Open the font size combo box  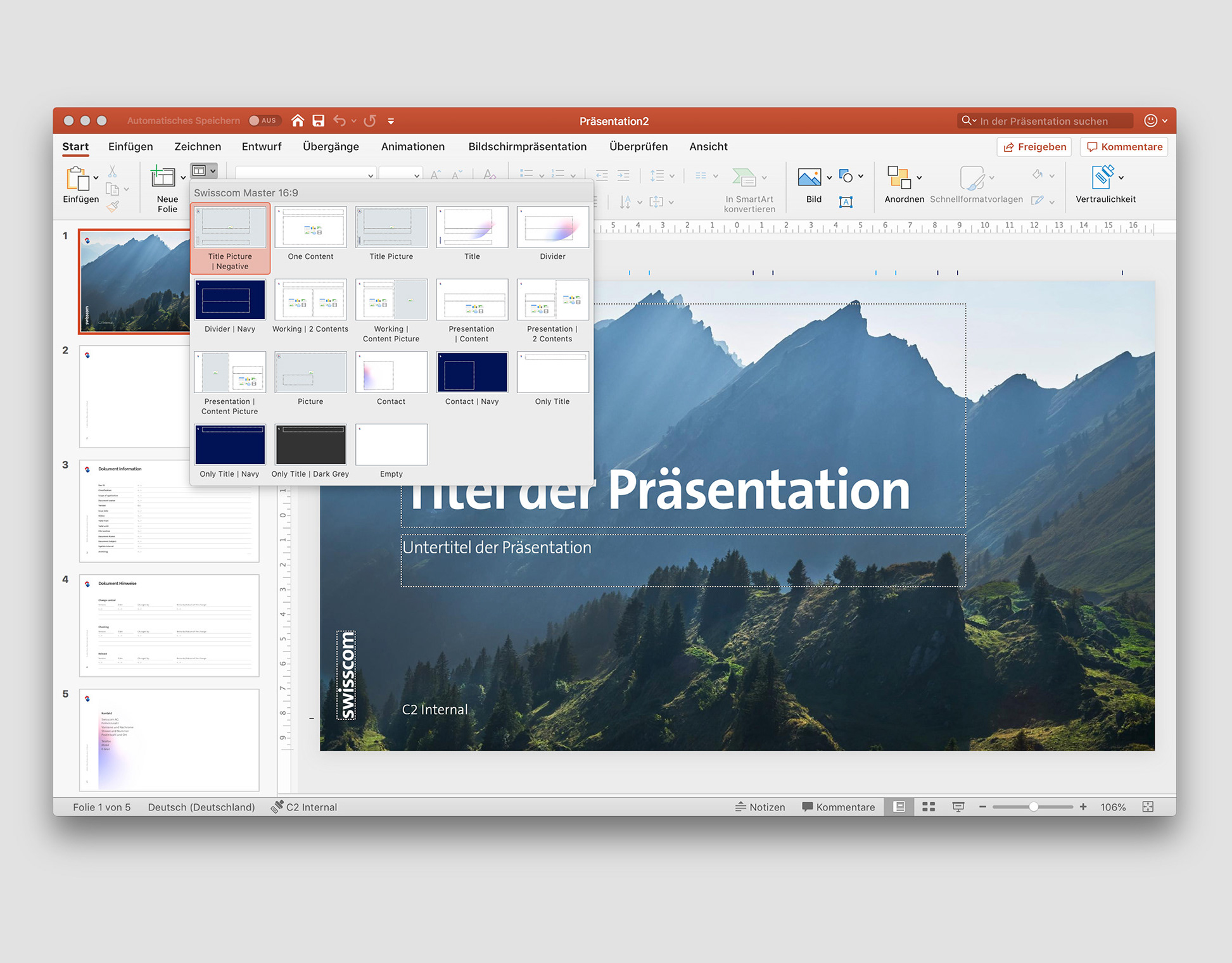(400, 174)
